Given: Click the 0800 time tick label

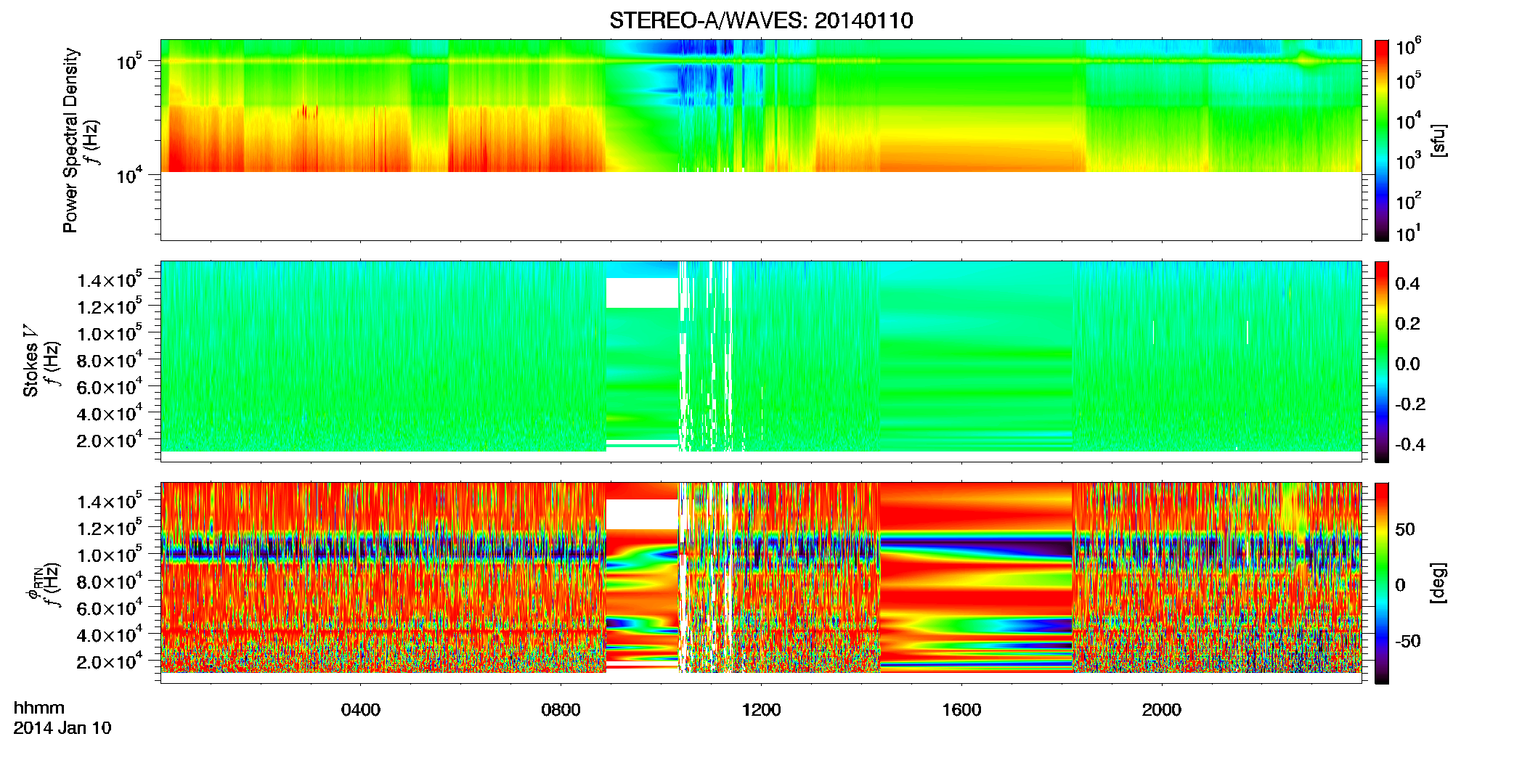Looking at the screenshot, I should [561, 710].
